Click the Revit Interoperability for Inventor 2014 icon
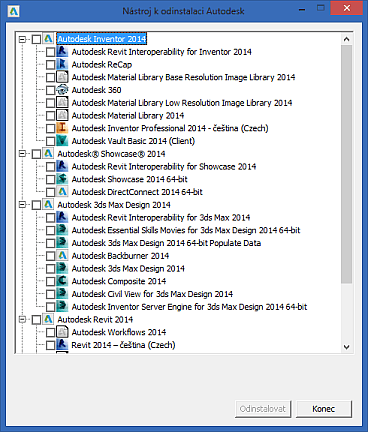Image resolution: width=368 pixels, height=432 pixels. pos(62,52)
